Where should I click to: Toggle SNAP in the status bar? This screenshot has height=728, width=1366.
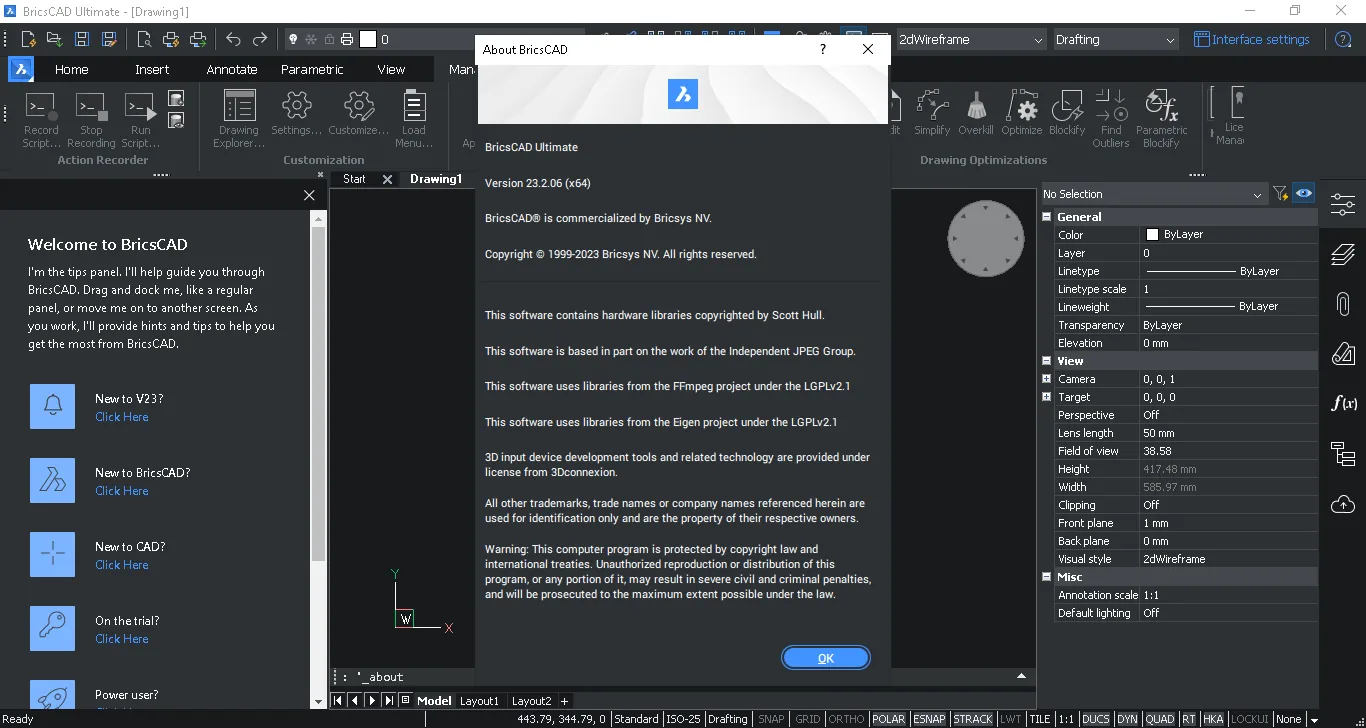[x=771, y=719]
